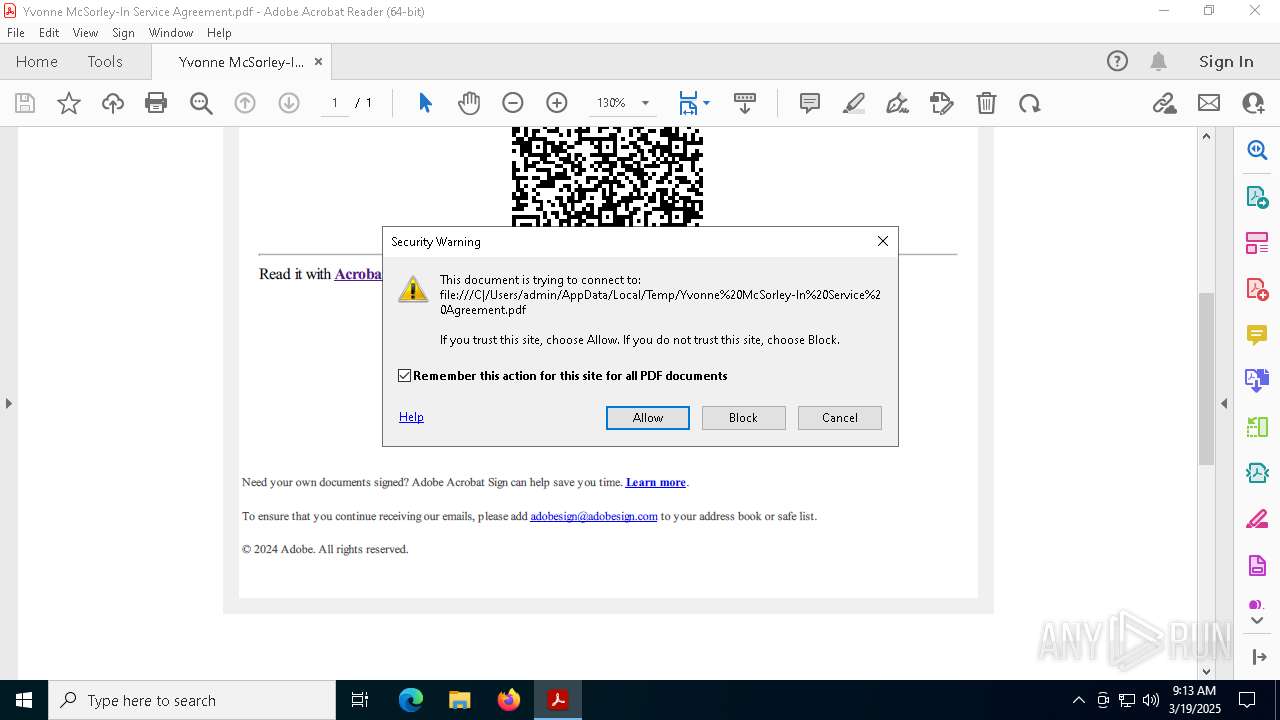Select the highlight text tool
The width and height of the screenshot is (1280, 720).
pyautogui.click(x=854, y=103)
